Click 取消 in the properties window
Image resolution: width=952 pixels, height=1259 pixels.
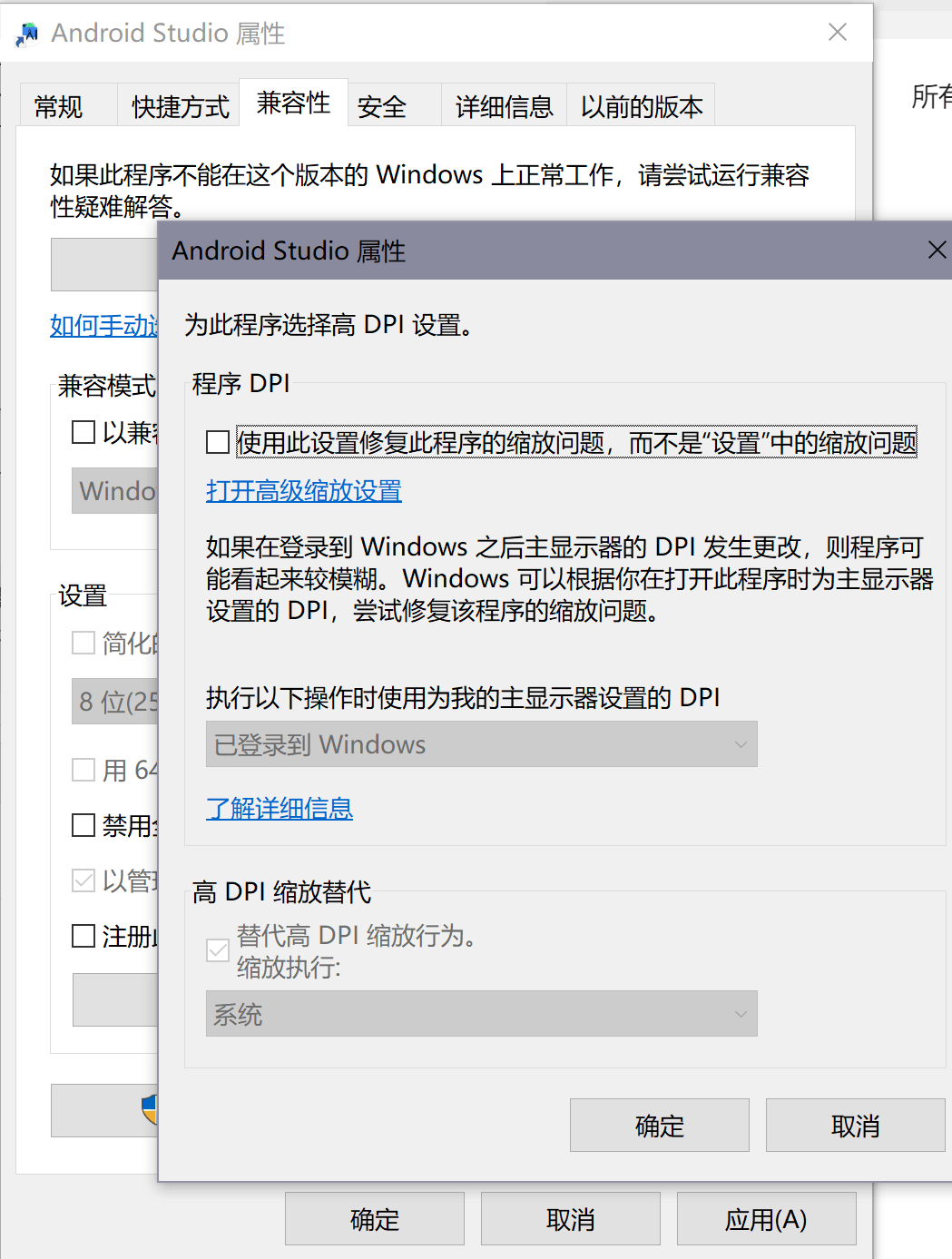pos(571,1219)
